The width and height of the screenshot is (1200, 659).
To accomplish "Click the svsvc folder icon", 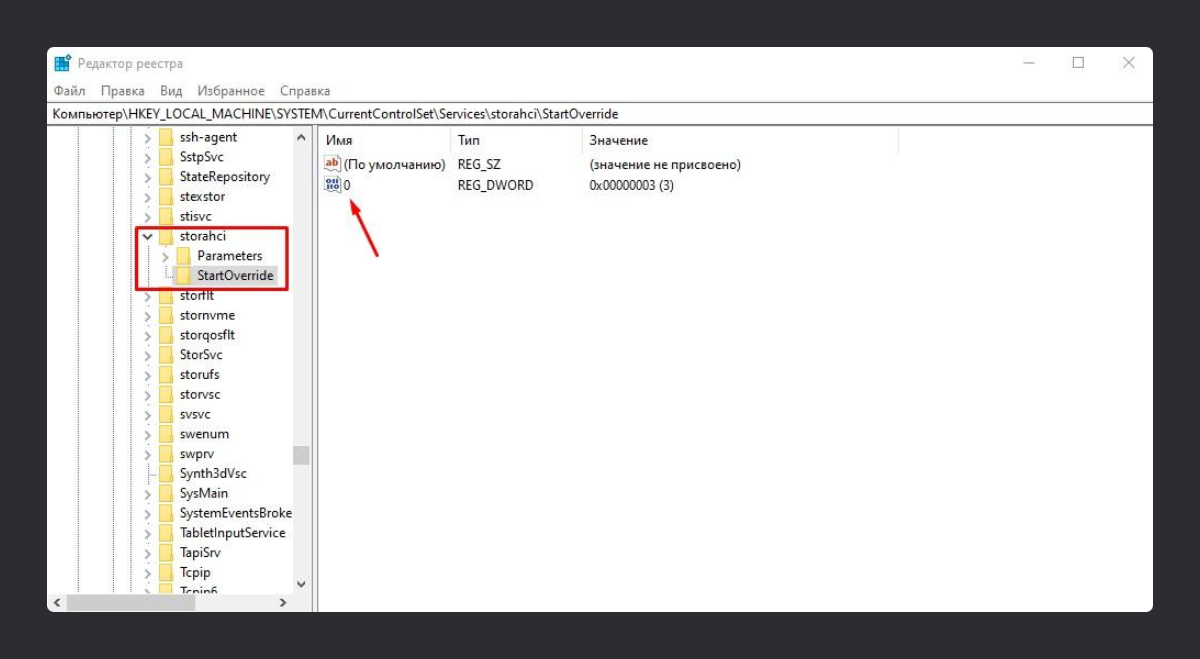I will coord(166,414).
